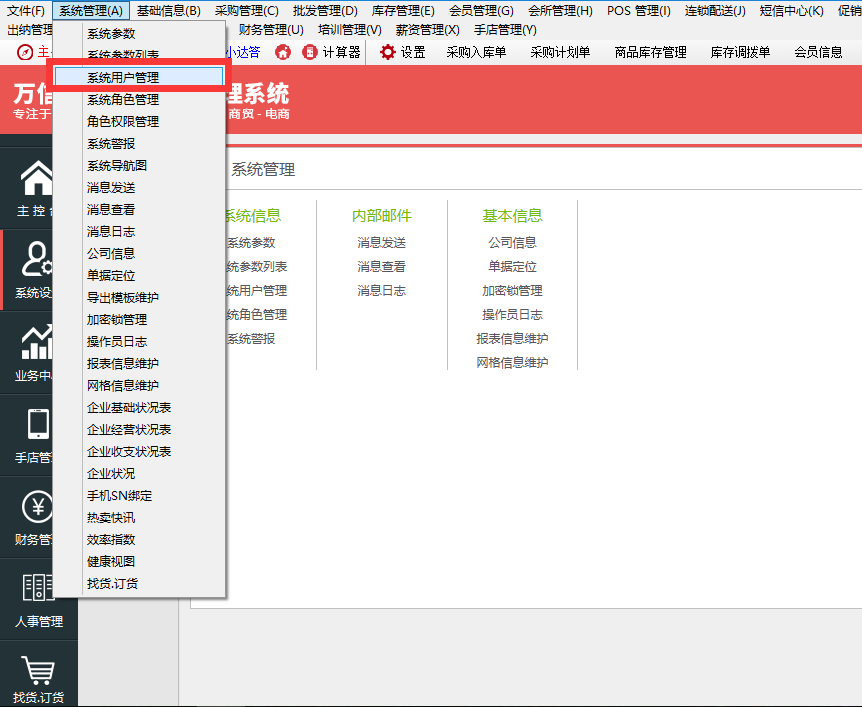
Task: Open 公司信息 link under 基本信息
Action: (x=512, y=242)
